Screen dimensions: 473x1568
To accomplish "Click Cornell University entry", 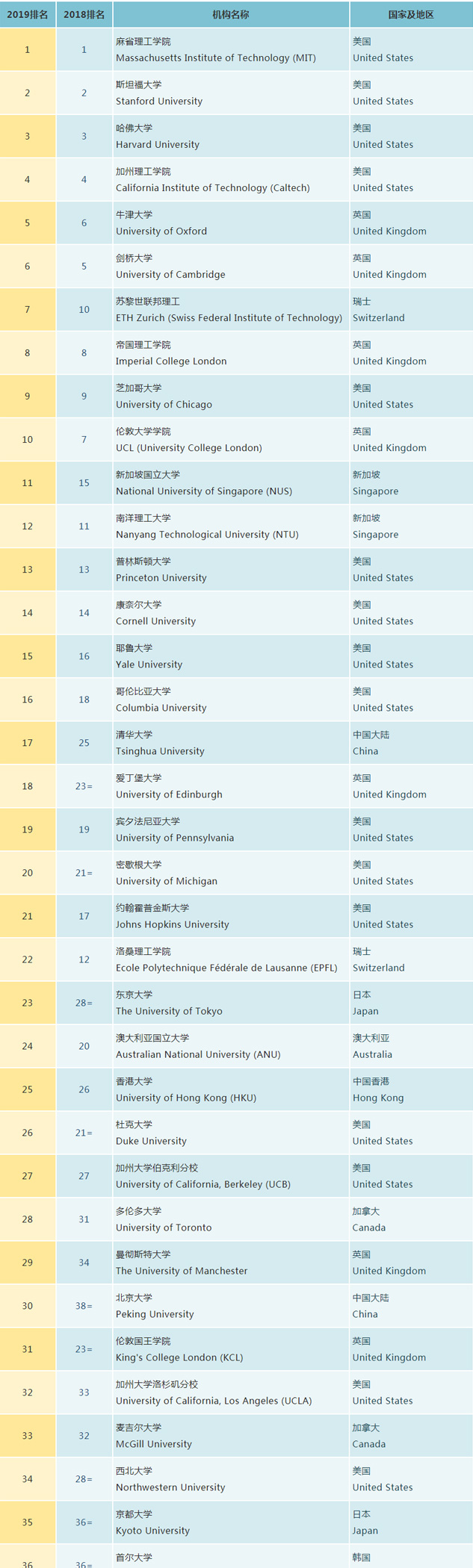I will click(155, 621).
